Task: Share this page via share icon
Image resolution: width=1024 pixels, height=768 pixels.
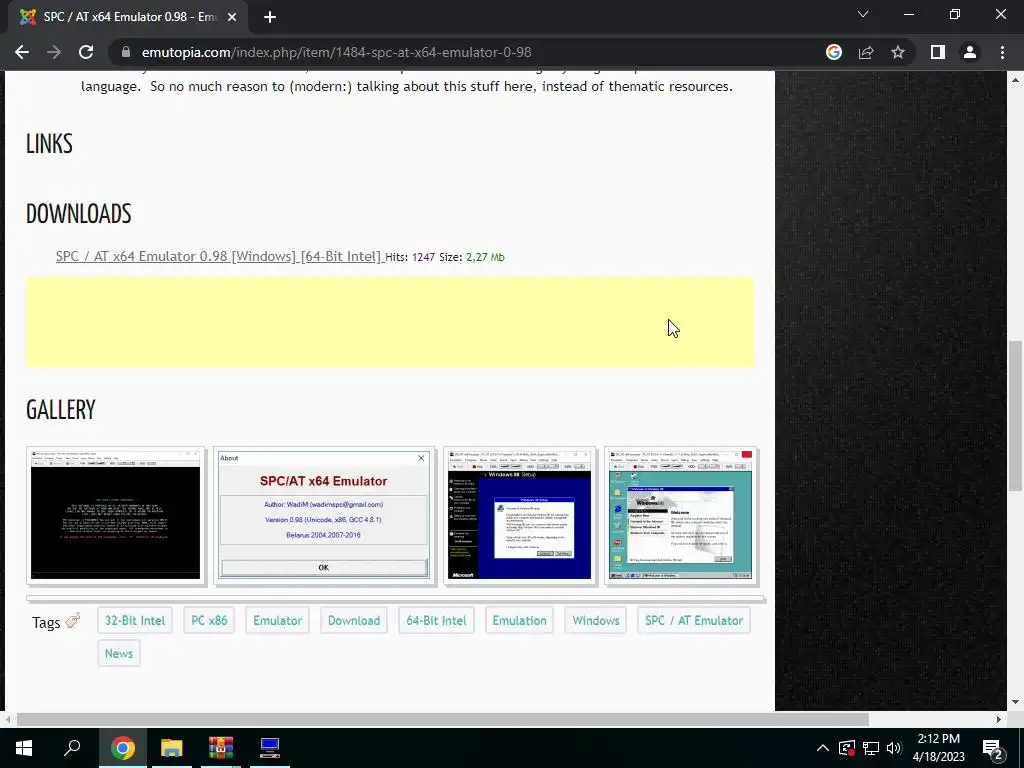Action: click(x=866, y=52)
